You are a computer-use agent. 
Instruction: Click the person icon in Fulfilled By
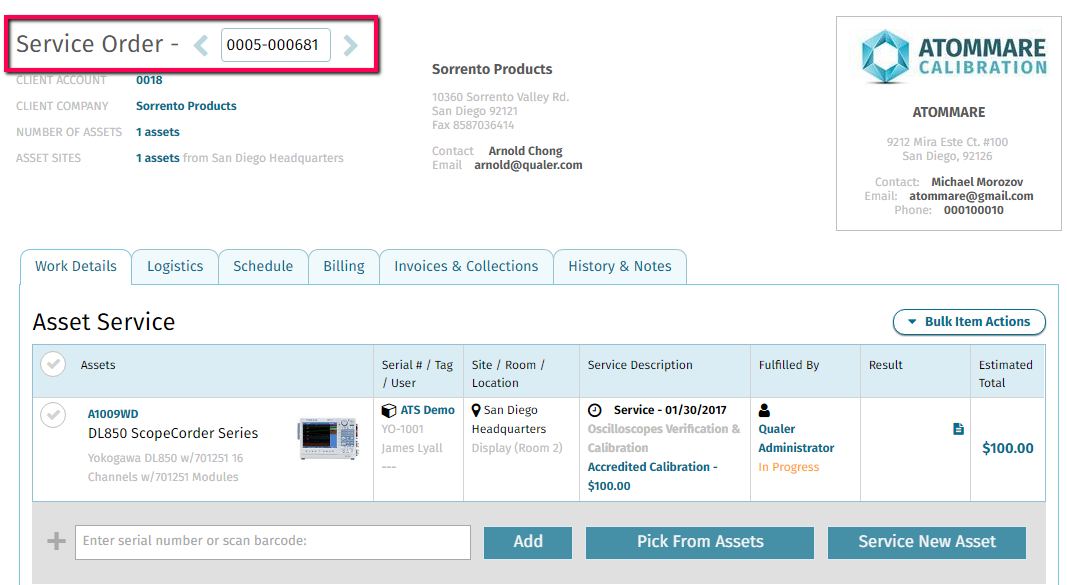click(x=764, y=410)
